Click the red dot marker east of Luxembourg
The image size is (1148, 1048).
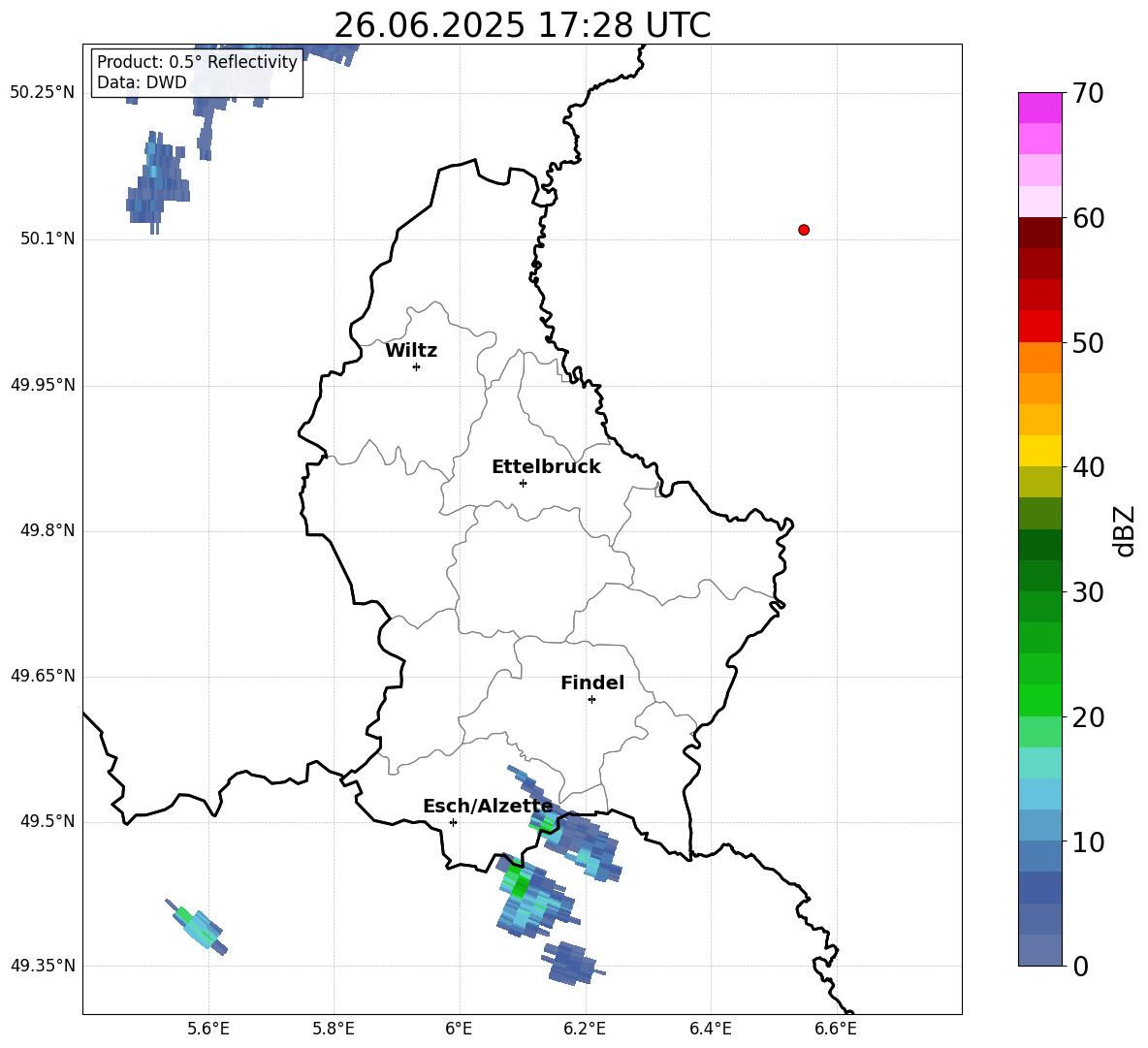tap(804, 230)
